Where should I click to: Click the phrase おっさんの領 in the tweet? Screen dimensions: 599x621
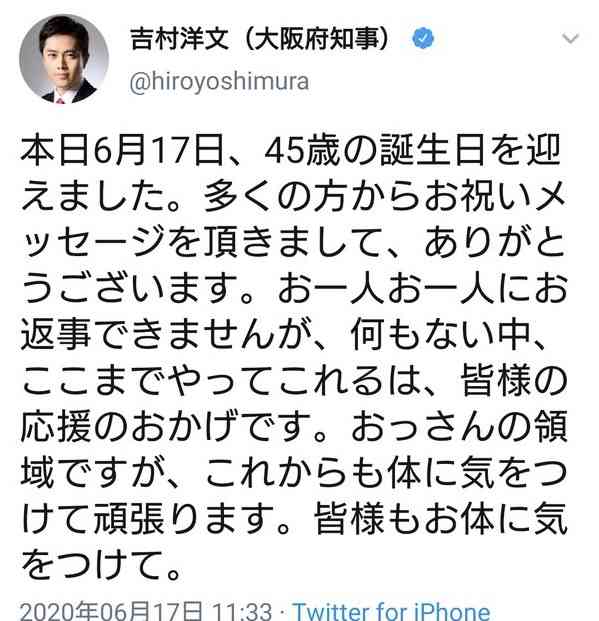(x=459, y=426)
